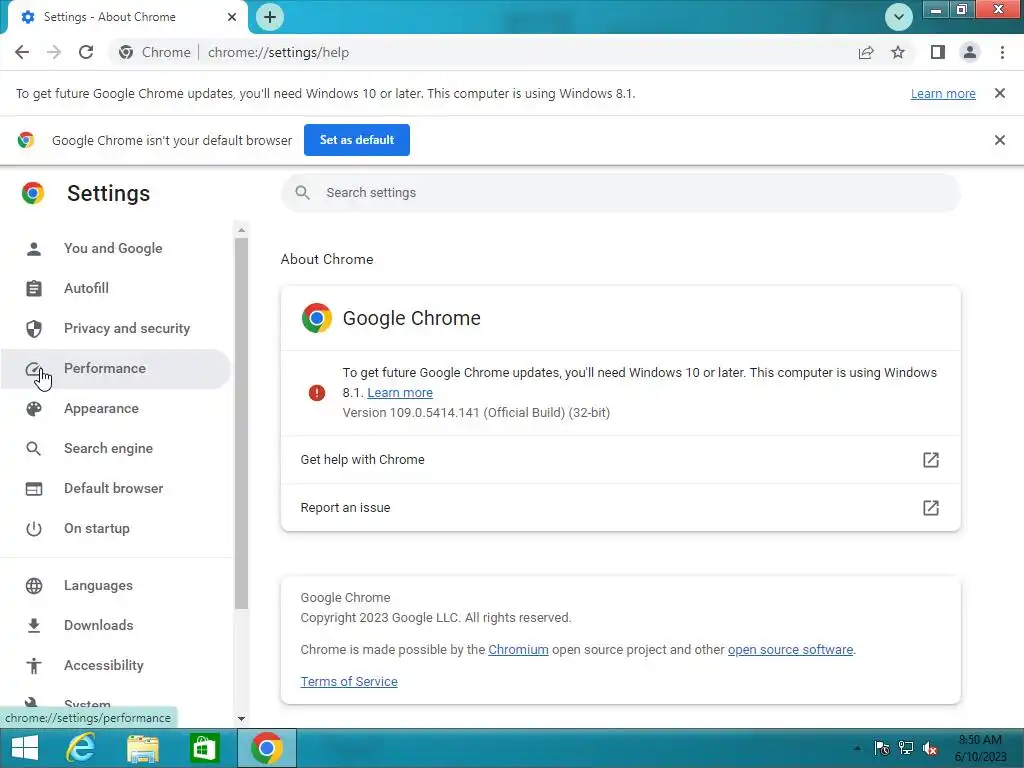Dismiss the default browser infobar

tap(1000, 140)
